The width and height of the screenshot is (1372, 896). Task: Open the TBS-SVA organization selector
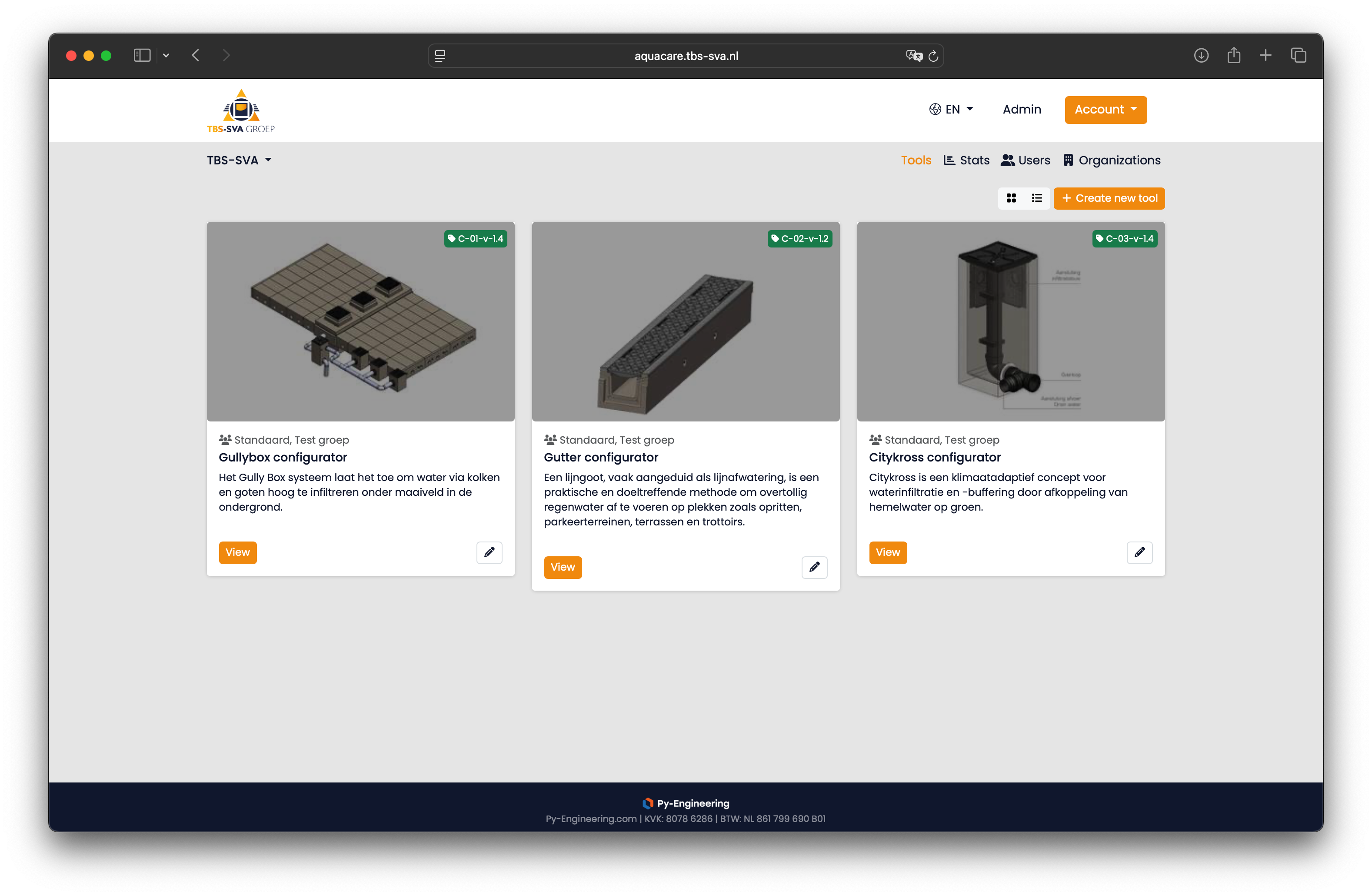point(239,160)
